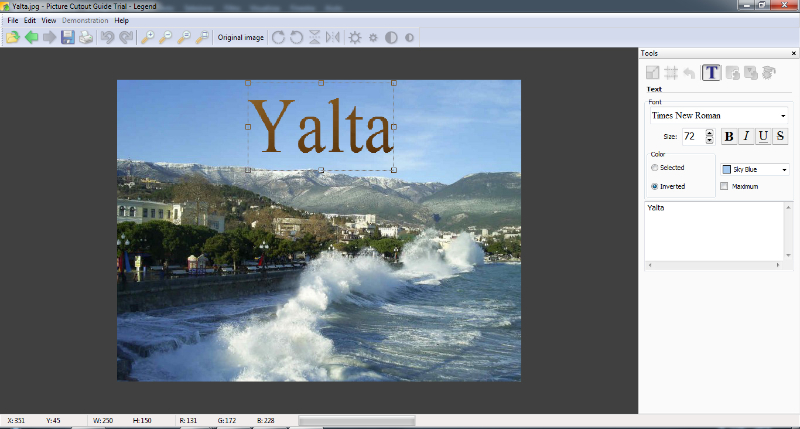The height and width of the screenshot is (429, 800).
Task: Open the Sky Blue color dropdown
Action: pos(783,170)
